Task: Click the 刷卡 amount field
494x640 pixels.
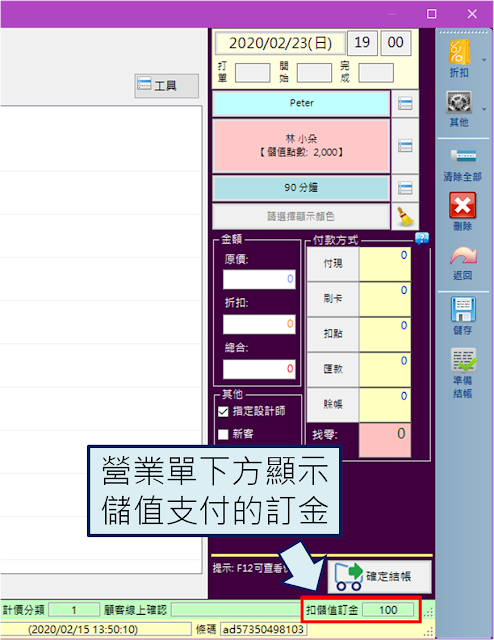Action: 385,299
